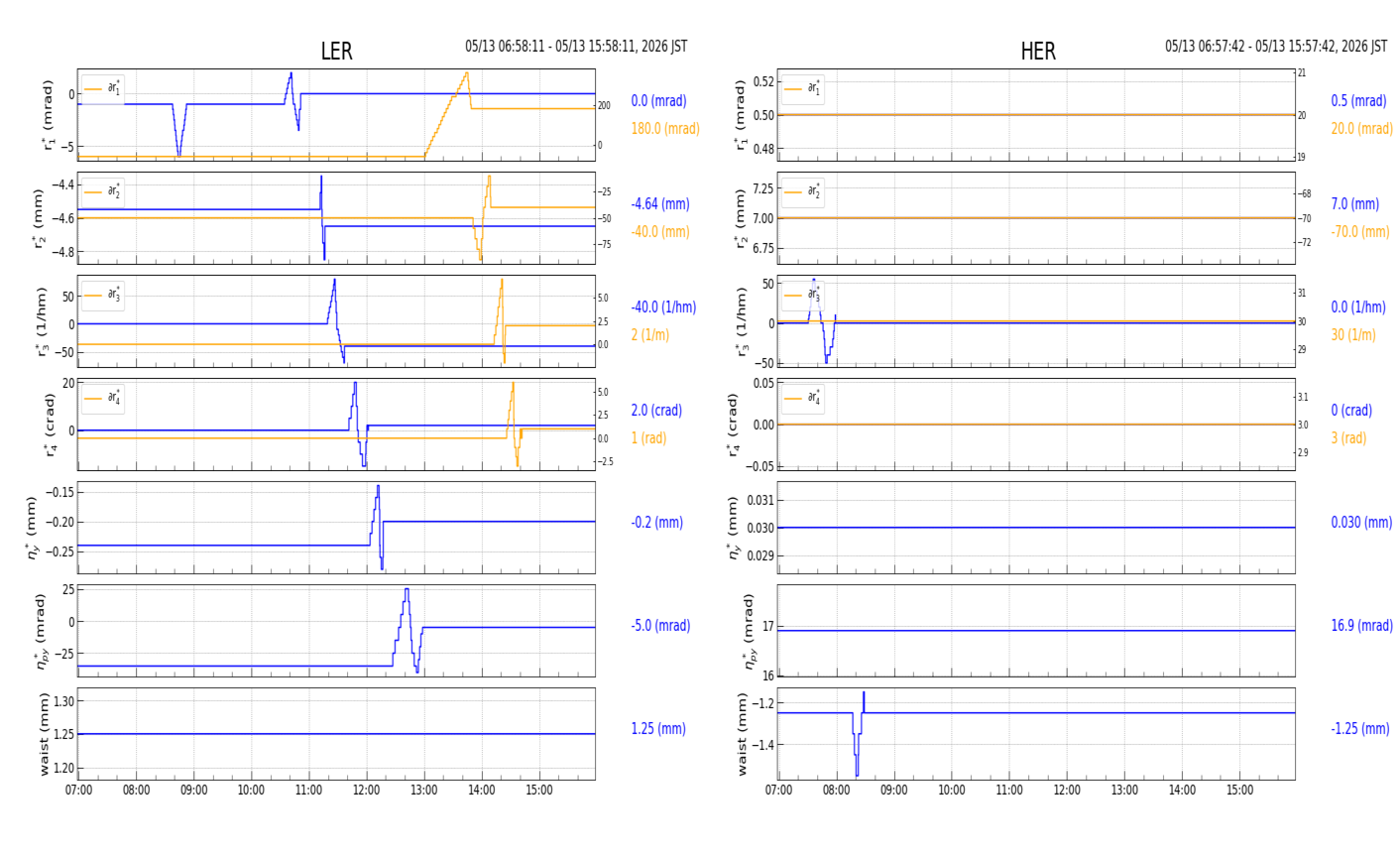This screenshot has width=1400, height=857.
Task: Select the HER date range '05/13 06:57:42 - 05/13 15:57:42, 2026 JST'
Action: pyautogui.click(x=1276, y=47)
